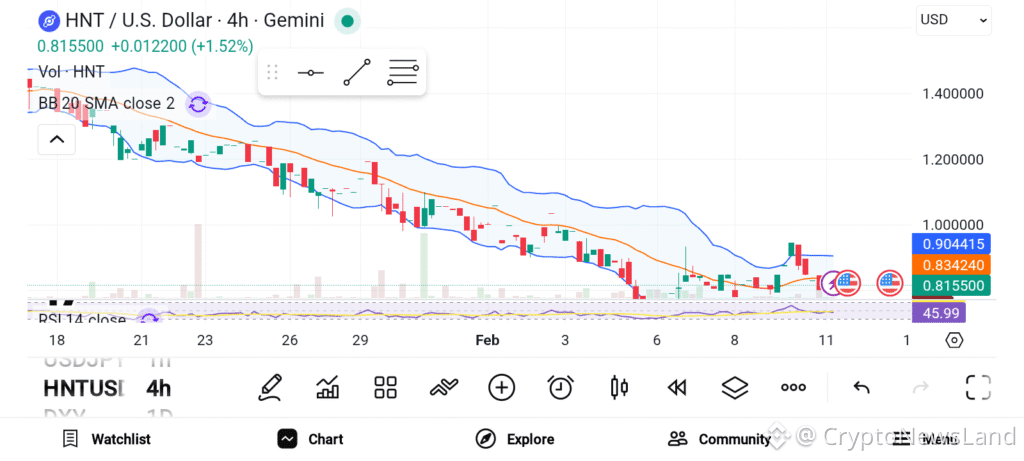This screenshot has width=1024, height=461.
Task: Select the horizontal line drawing tool
Action: click(x=311, y=72)
